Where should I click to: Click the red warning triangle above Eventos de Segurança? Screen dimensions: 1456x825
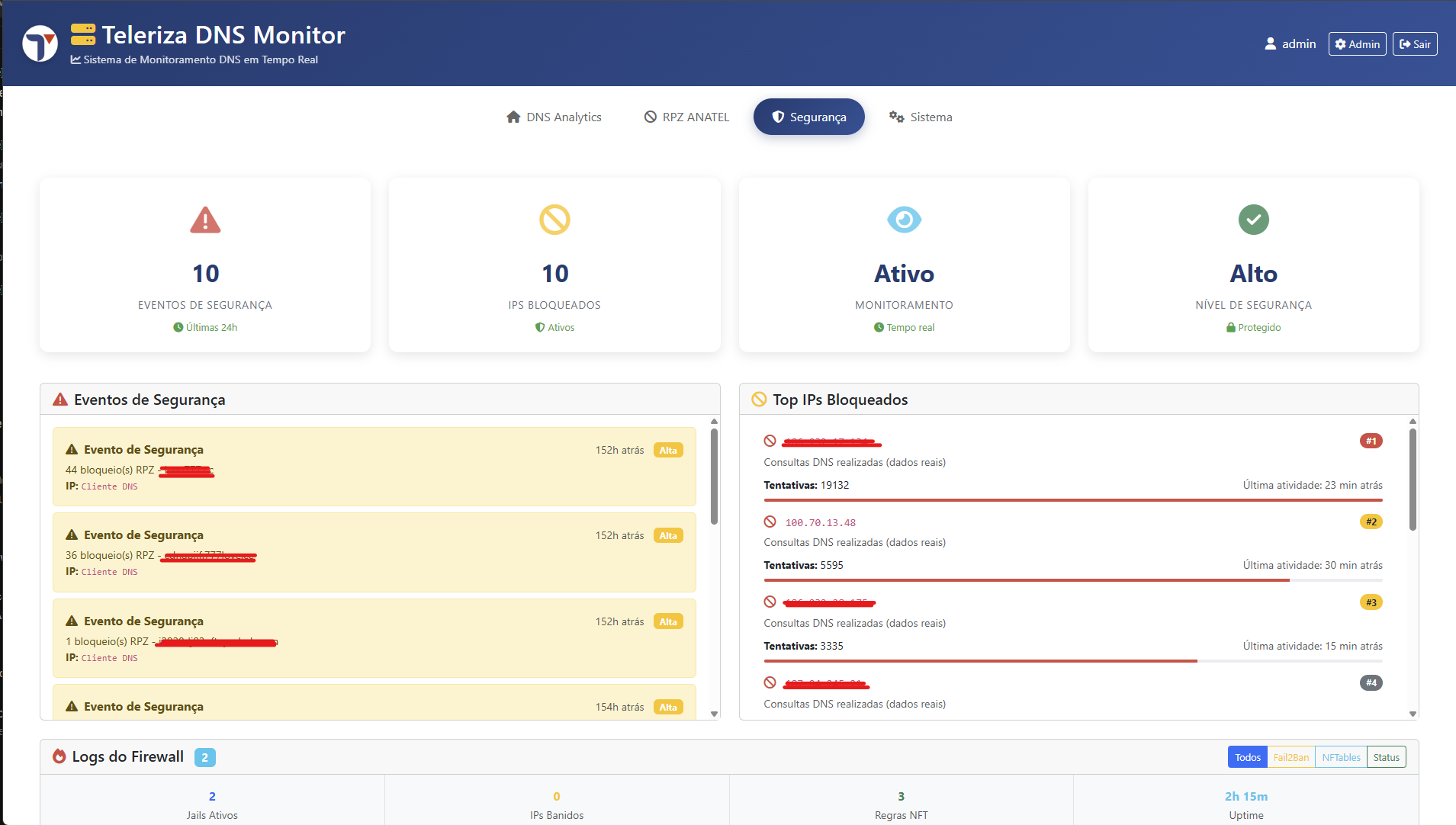205,220
